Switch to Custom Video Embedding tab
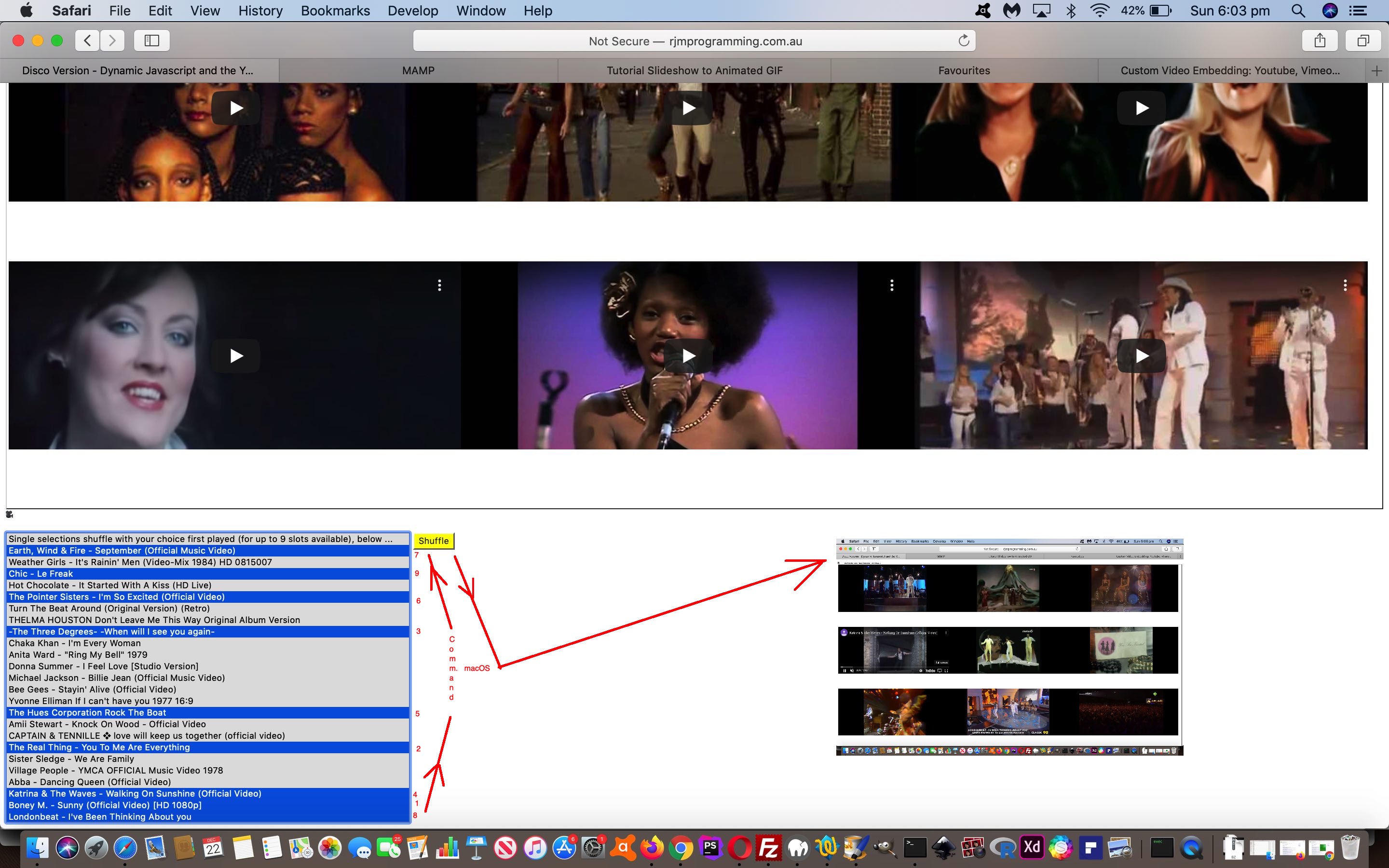The width and height of the screenshot is (1389, 868). click(x=1231, y=70)
